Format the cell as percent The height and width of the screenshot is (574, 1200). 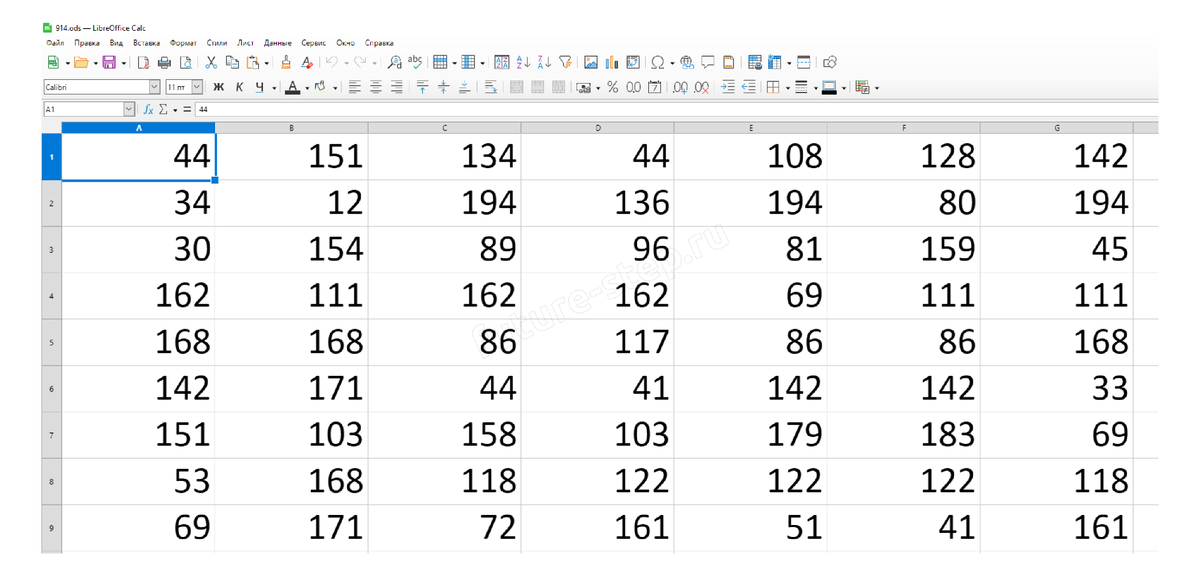click(612, 87)
